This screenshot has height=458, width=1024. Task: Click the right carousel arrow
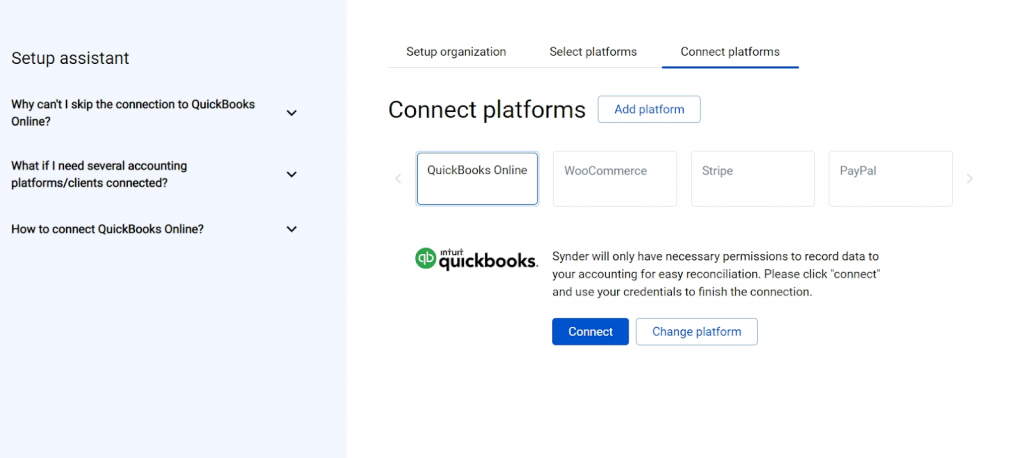970,178
